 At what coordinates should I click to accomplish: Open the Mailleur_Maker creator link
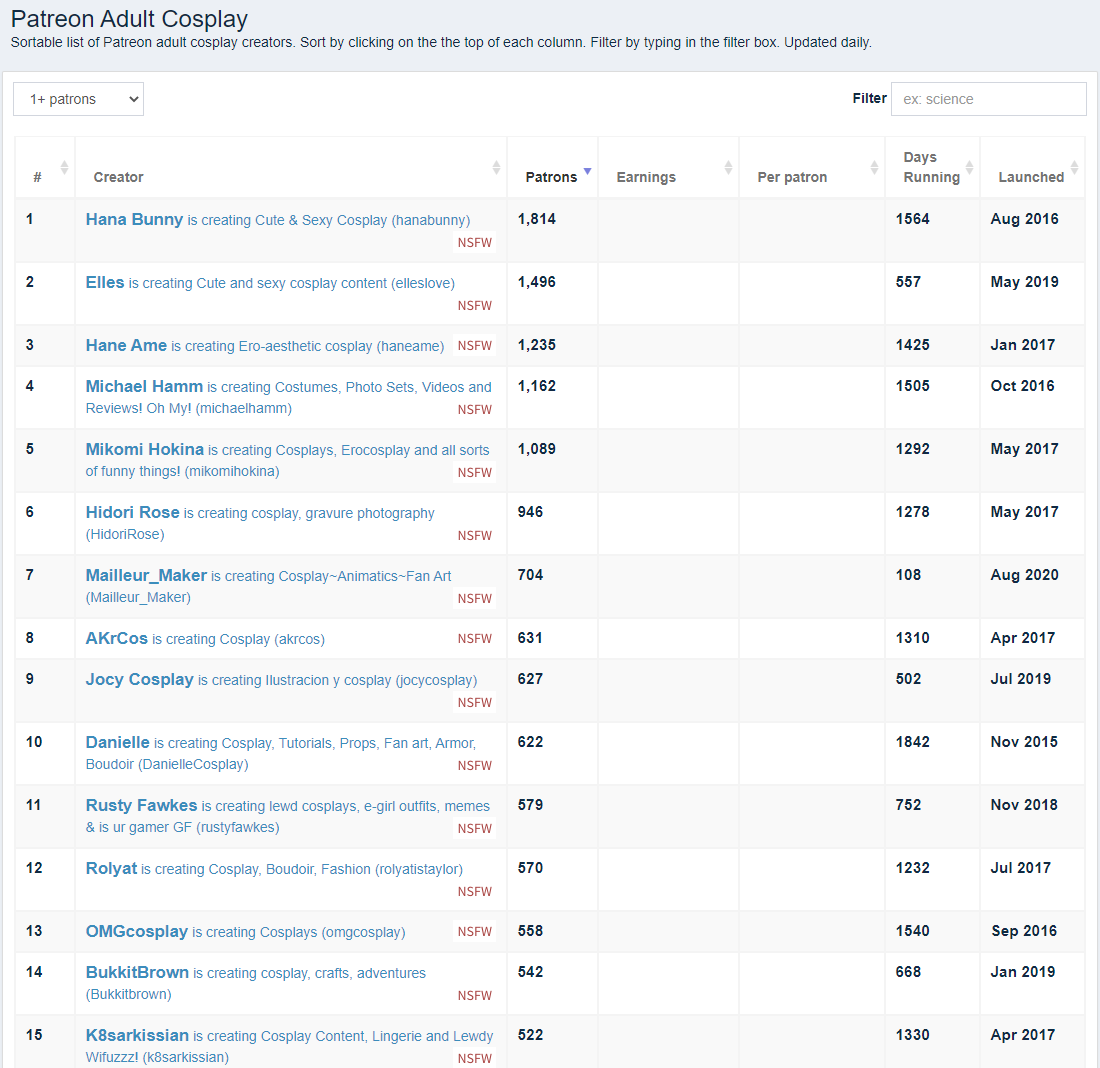(146, 575)
